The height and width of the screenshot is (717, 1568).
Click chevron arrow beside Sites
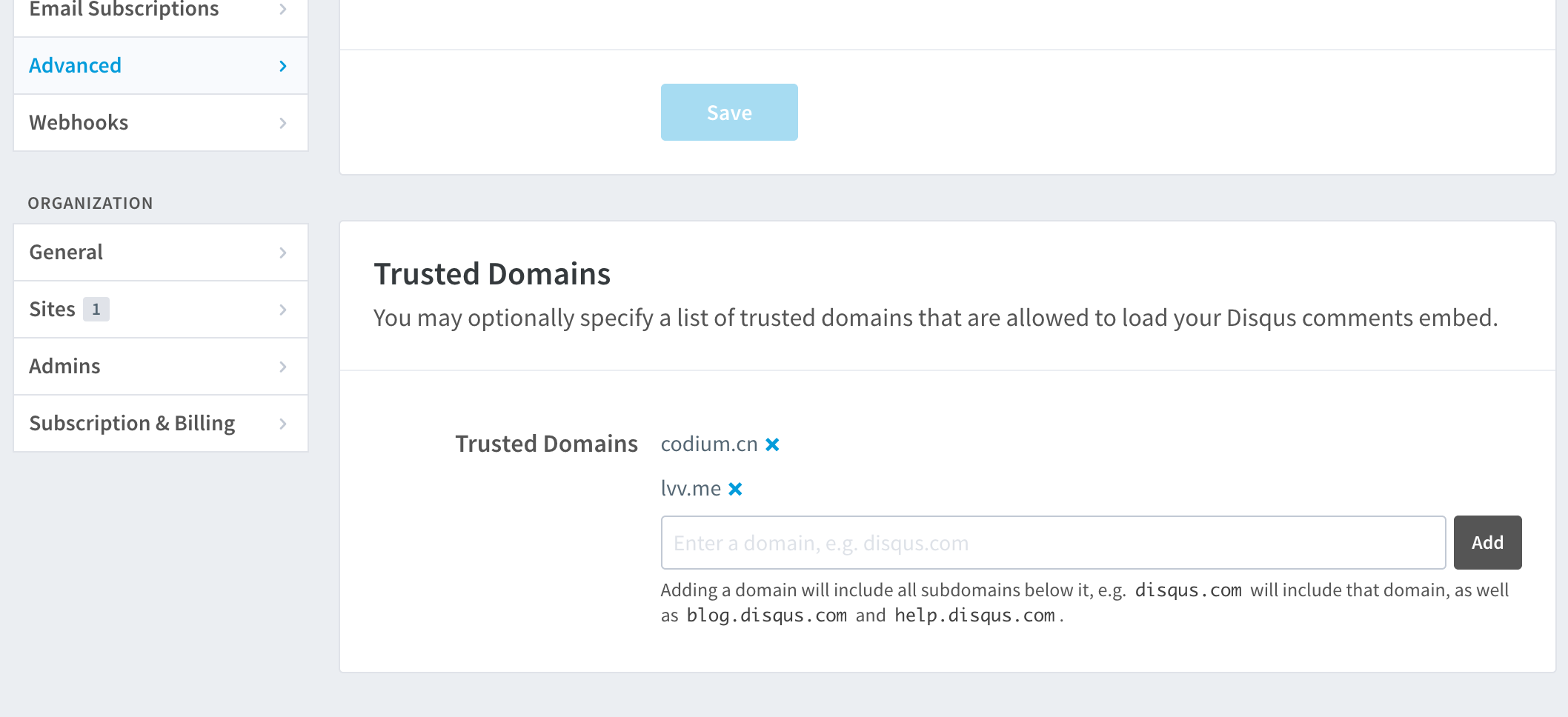coord(283,310)
